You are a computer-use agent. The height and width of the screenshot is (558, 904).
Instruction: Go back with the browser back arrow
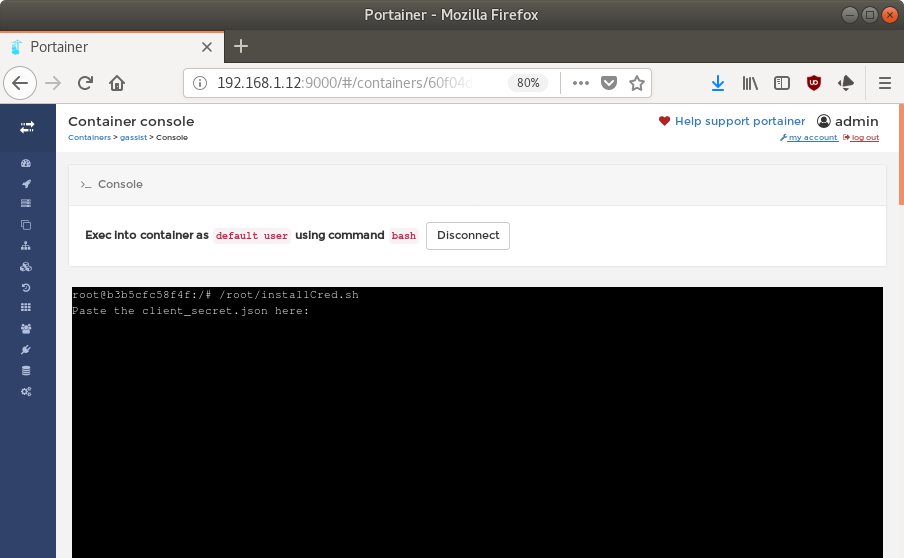click(x=20, y=83)
